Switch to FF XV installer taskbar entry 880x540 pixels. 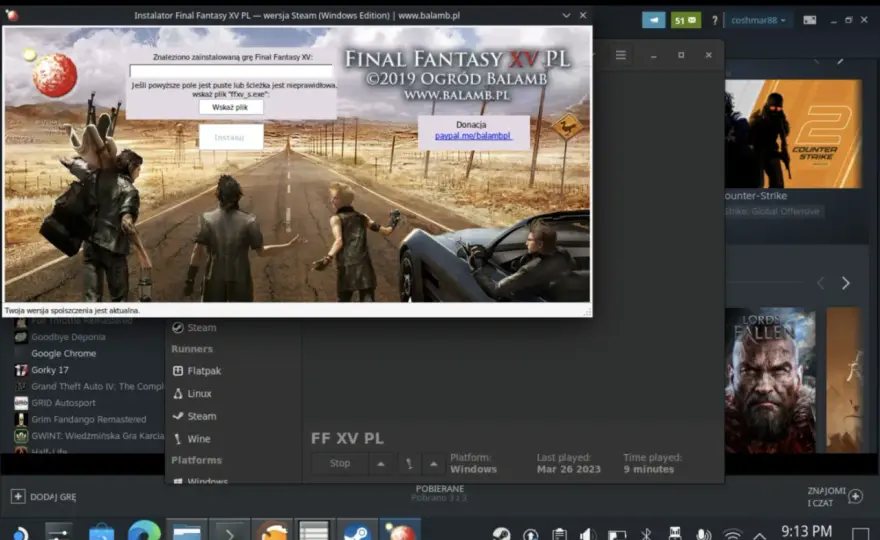[400, 532]
